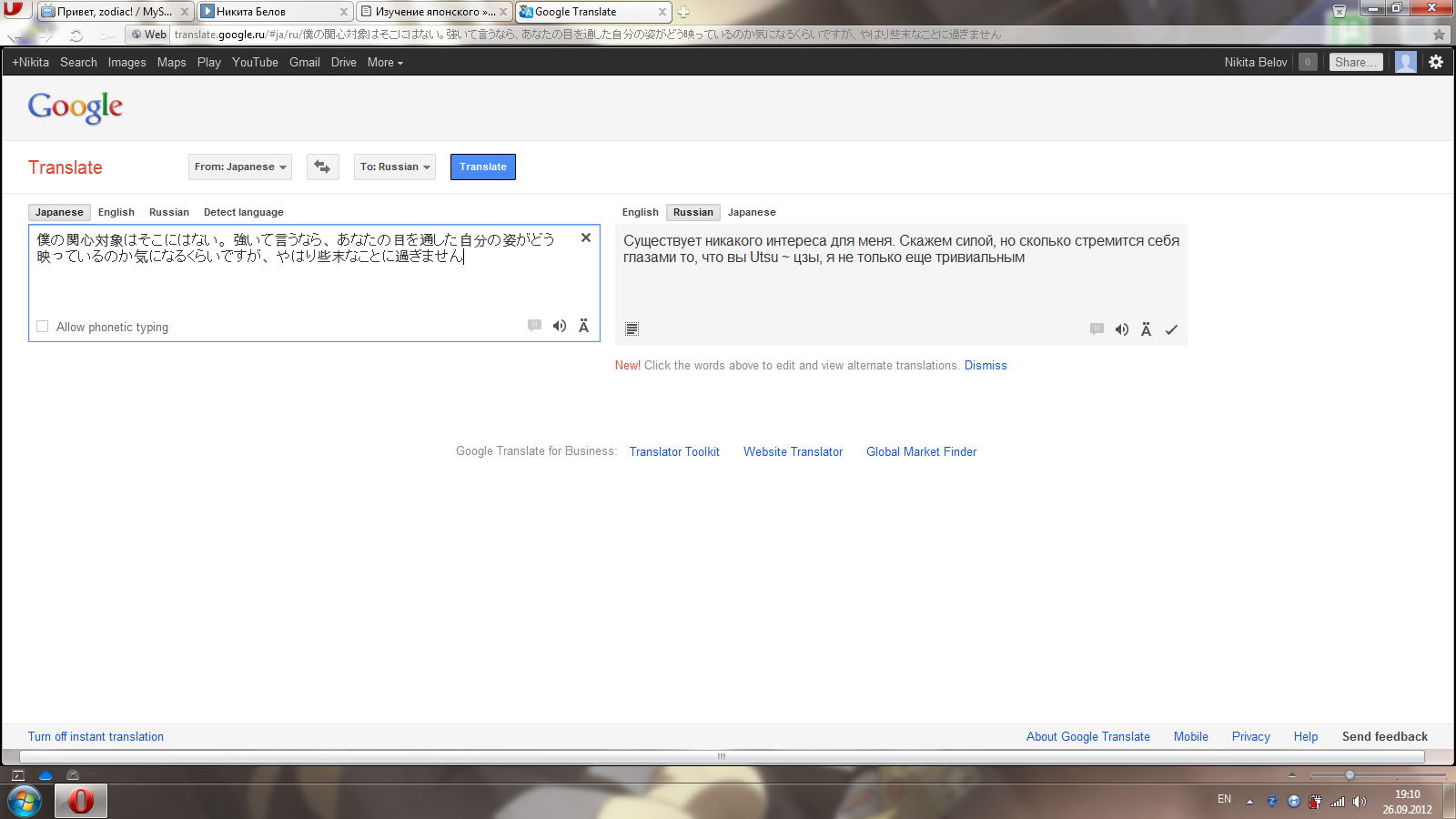Show hidden tray icons arrow

click(x=1249, y=802)
